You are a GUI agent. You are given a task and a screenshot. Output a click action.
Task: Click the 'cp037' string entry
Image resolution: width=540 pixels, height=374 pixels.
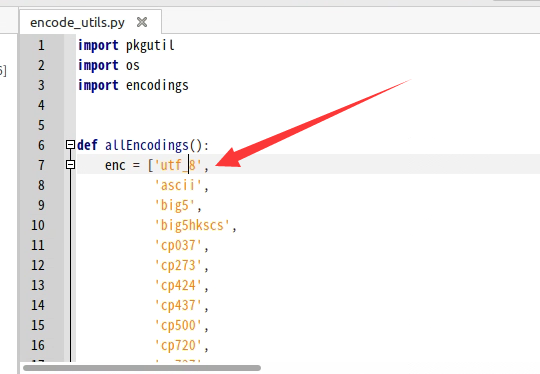pyautogui.click(x=178, y=245)
